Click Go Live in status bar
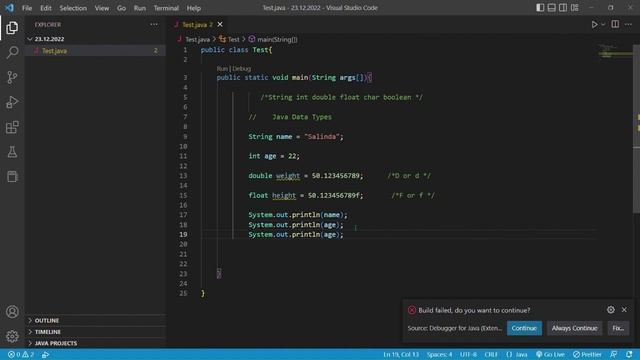This screenshot has height=360, width=640. pos(550,354)
